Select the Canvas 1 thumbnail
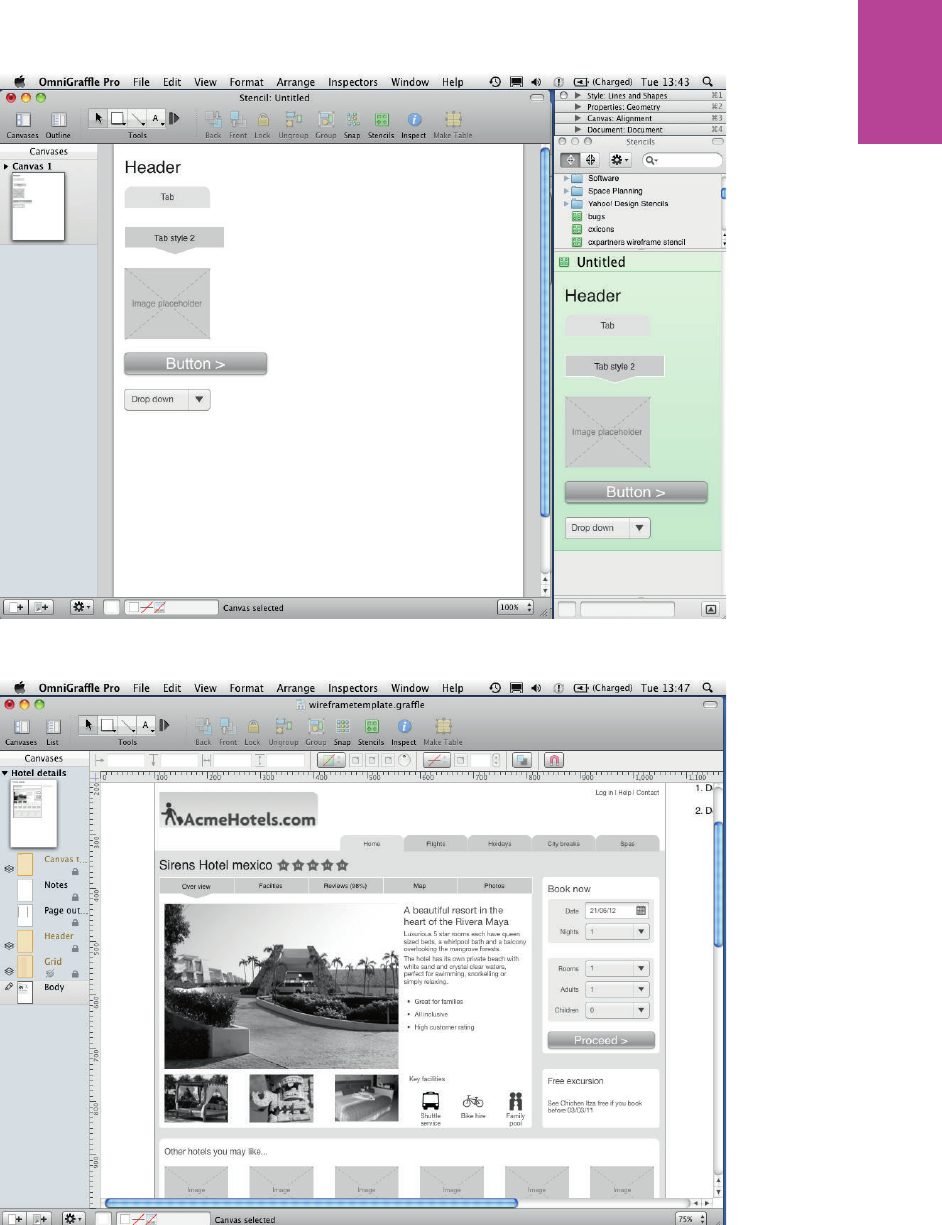The height and width of the screenshot is (1225, 942). coord(38,206)
